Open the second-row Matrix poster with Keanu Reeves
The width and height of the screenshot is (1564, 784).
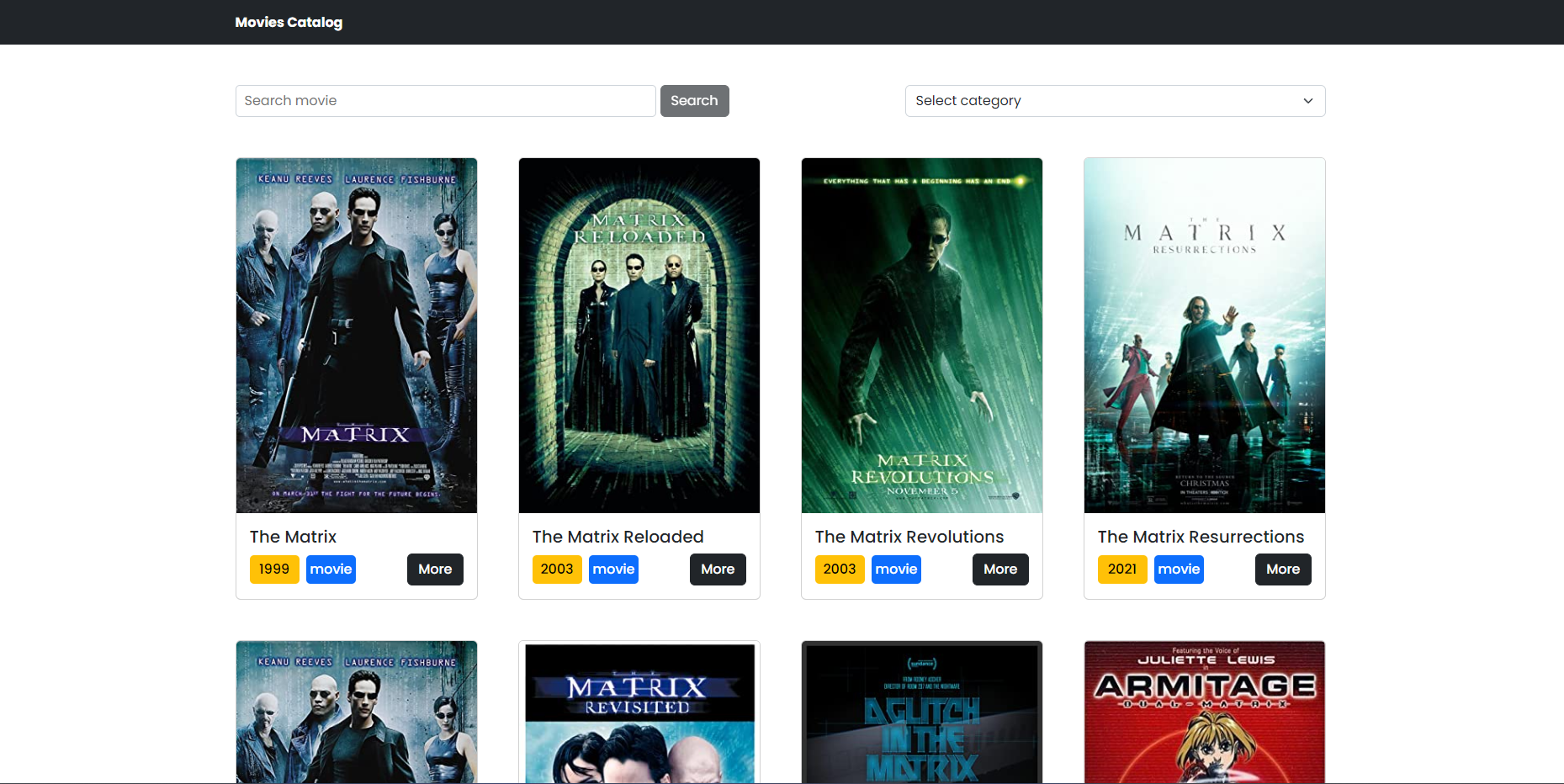(357, 712)
